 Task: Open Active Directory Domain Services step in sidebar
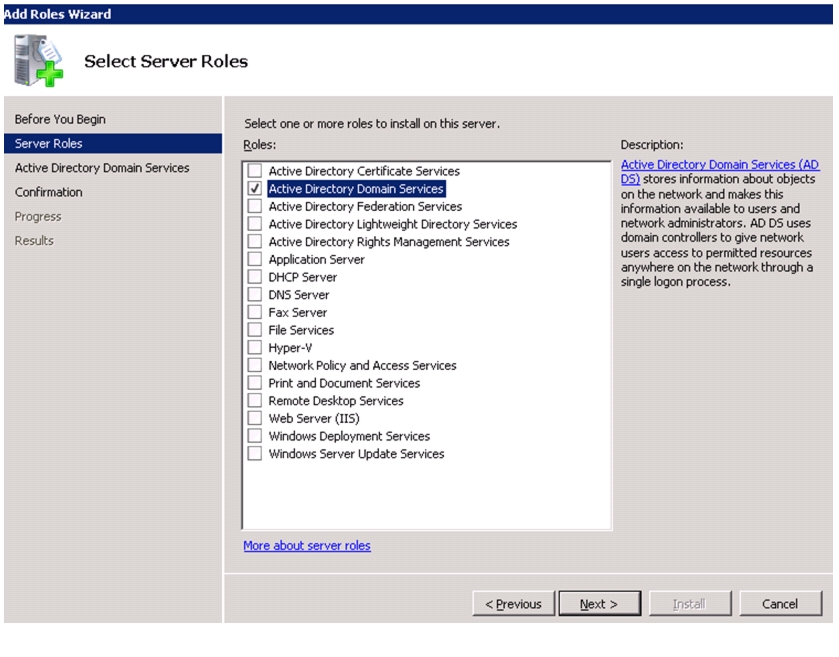102,168
